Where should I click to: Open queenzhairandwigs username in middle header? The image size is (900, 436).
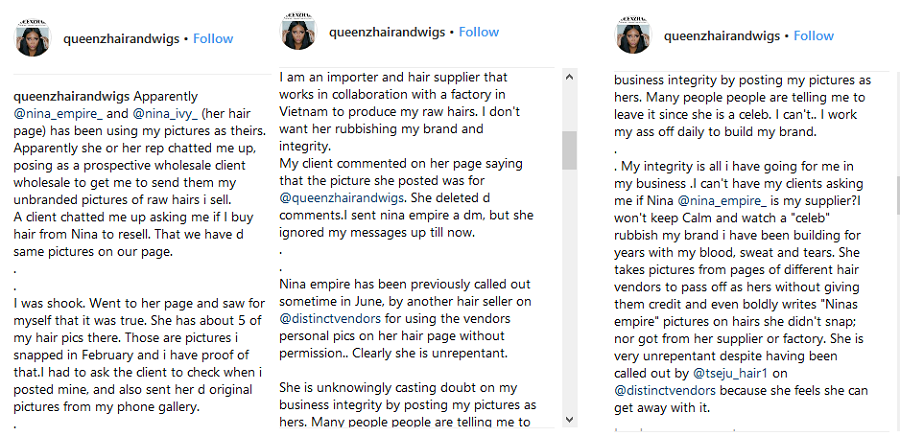tap(386, 32)
